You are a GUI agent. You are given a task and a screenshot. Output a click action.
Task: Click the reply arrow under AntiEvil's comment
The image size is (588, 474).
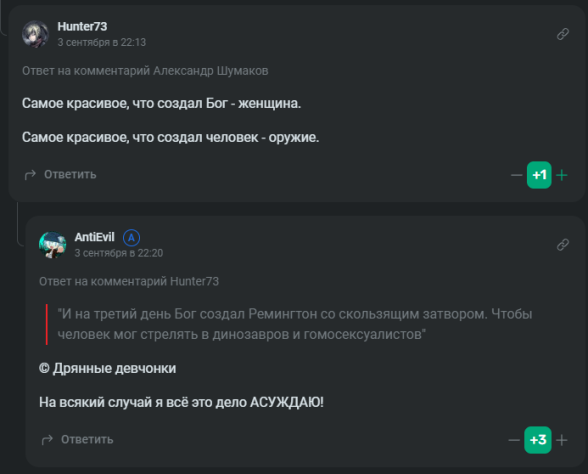47,440
